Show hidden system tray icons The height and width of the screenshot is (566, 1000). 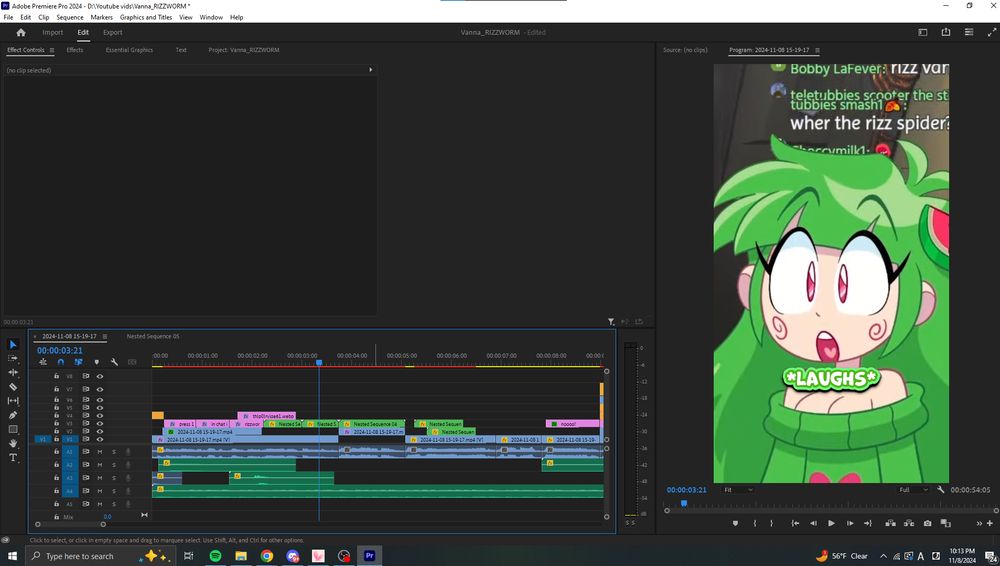(x=883, y=556)
